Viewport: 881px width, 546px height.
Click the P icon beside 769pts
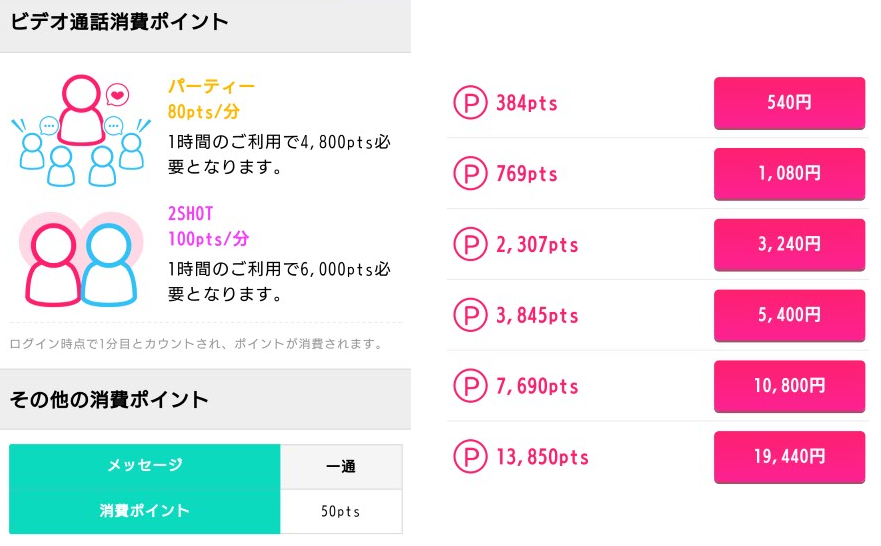(x=469, y=174)
